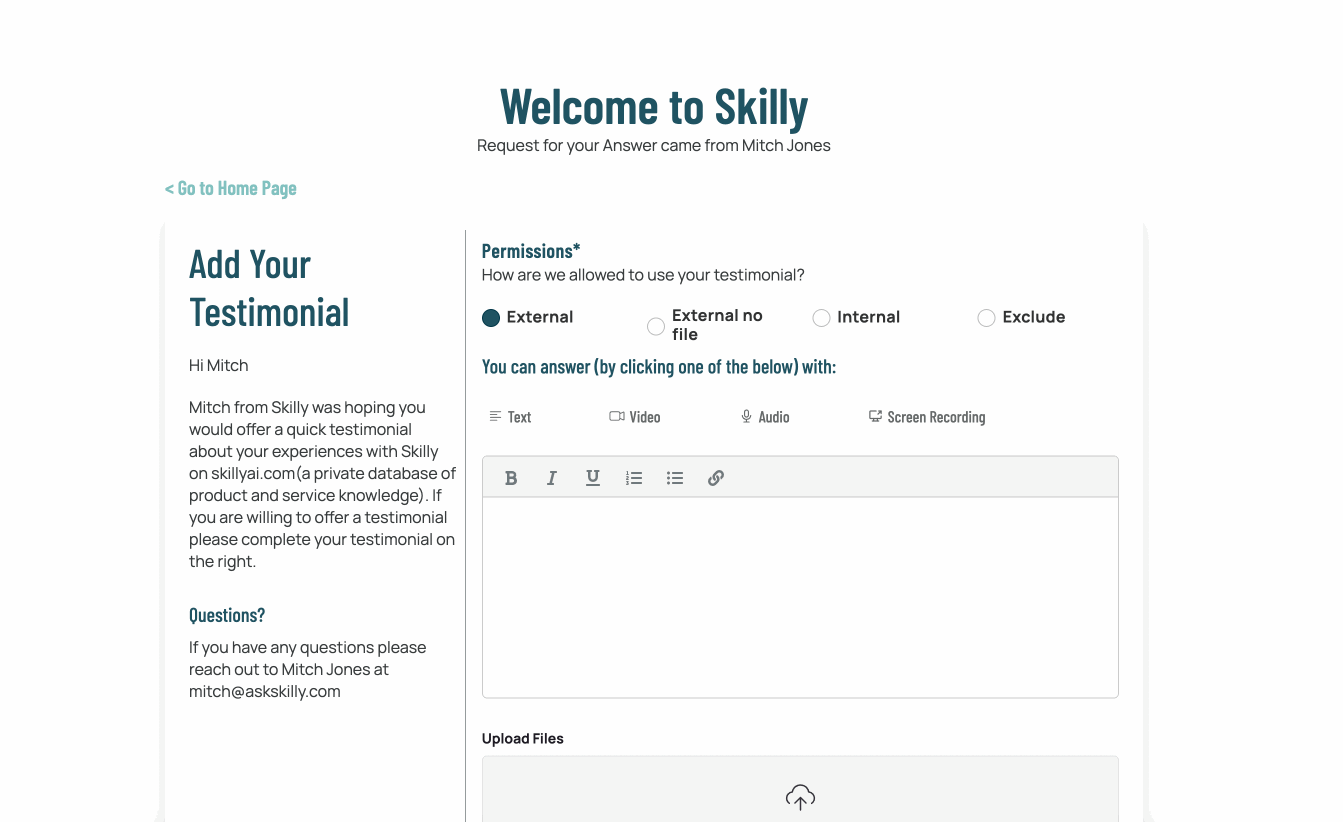Screen dimensions: 1343x822
Task: Go to Home Page link
Action: (231, 188)
